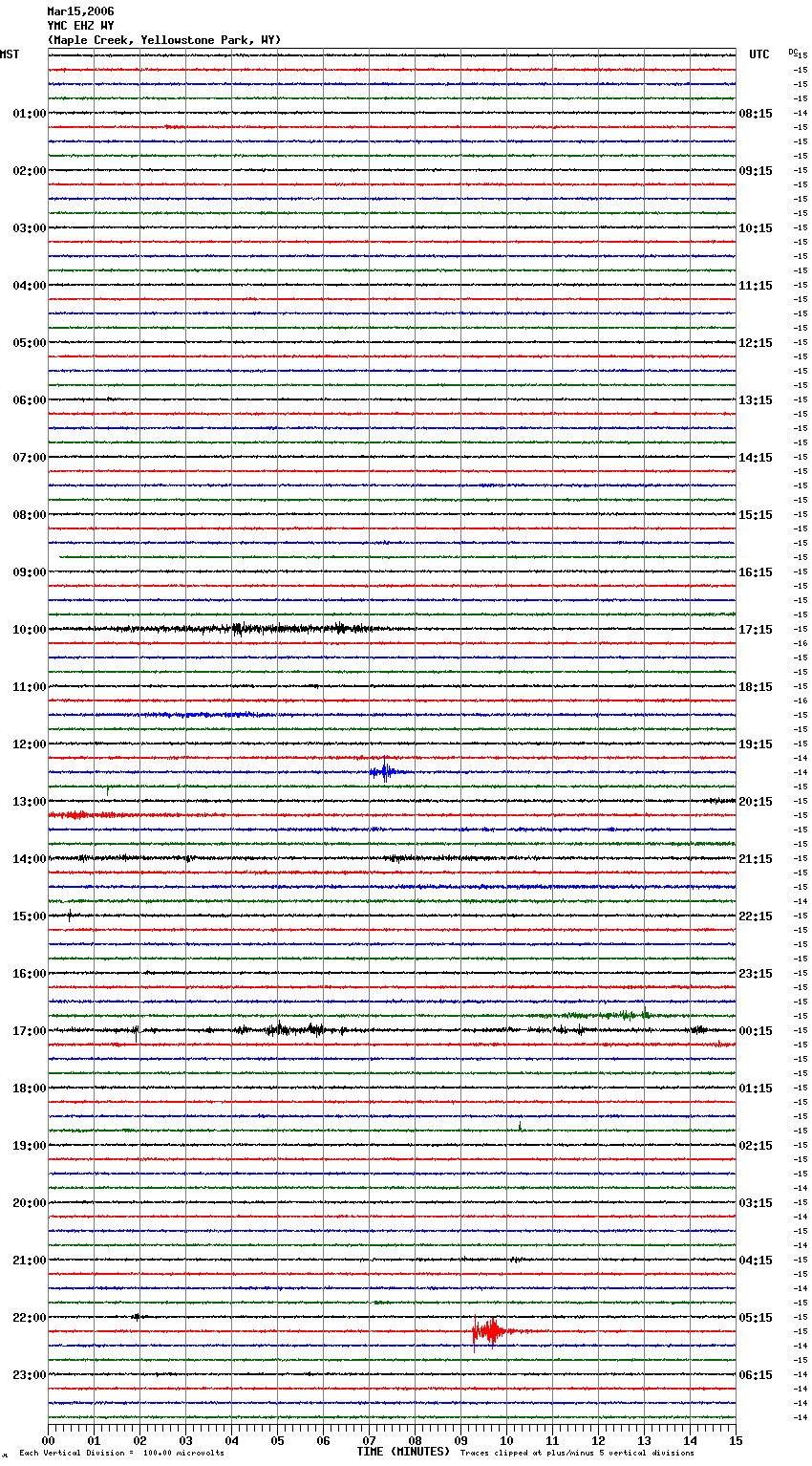Screen dimensions: 812x1466
Task: Select the 10:00 MST row label
Action: click(30, 630)
